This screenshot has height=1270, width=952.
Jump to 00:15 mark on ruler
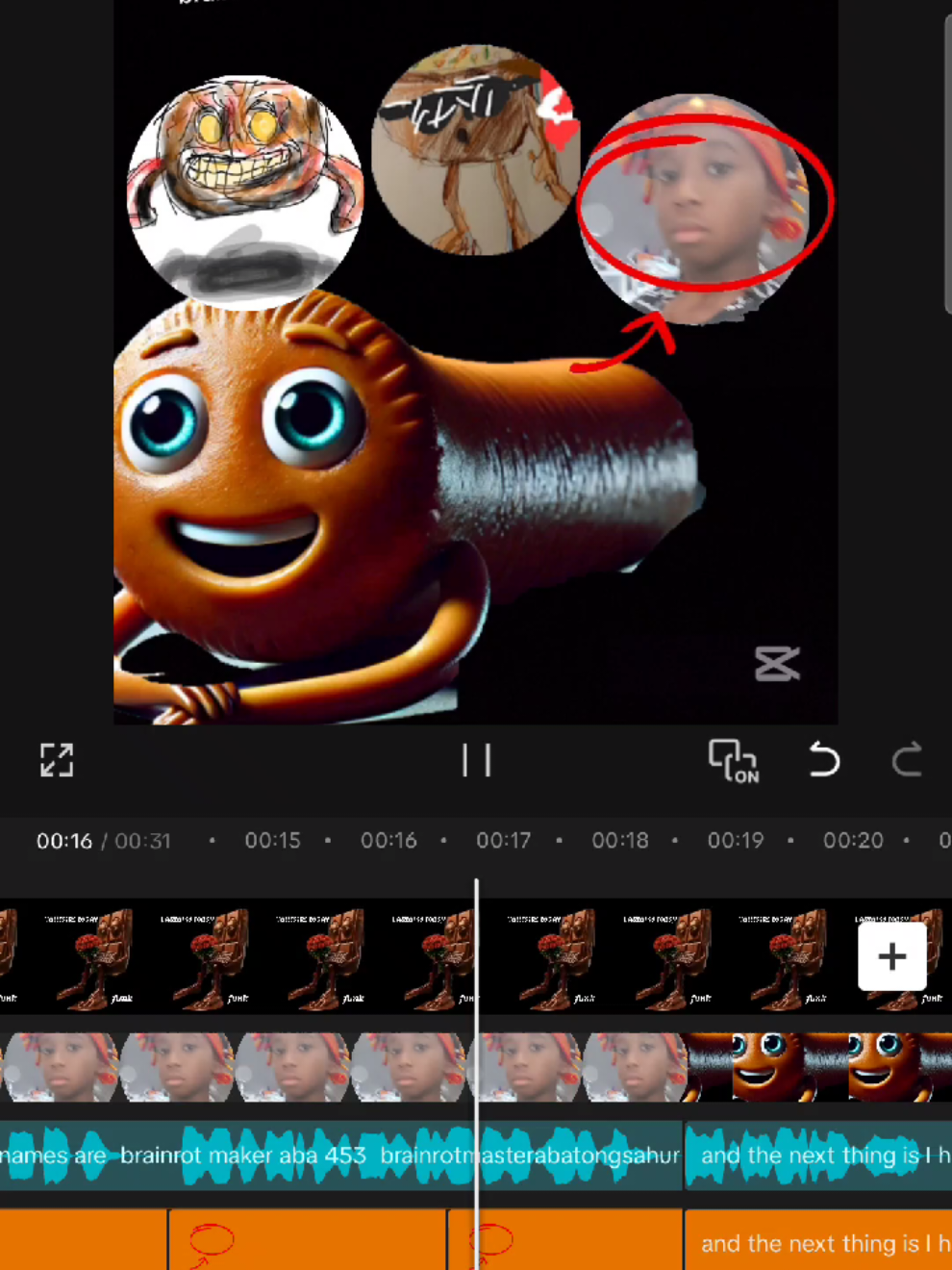pos(273,840)
